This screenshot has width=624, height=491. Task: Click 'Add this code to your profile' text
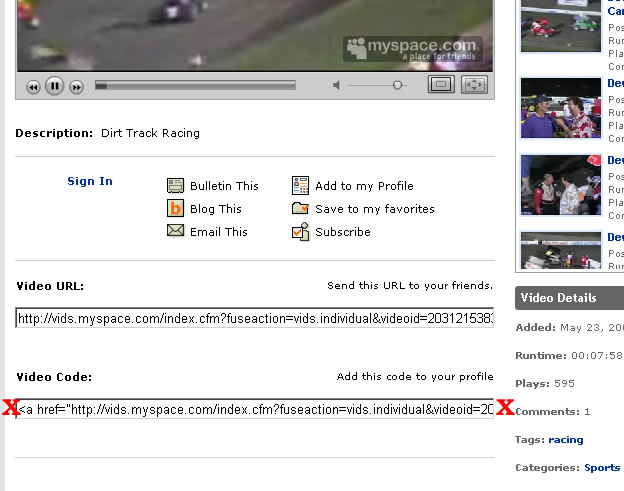[x=415, y=376]
